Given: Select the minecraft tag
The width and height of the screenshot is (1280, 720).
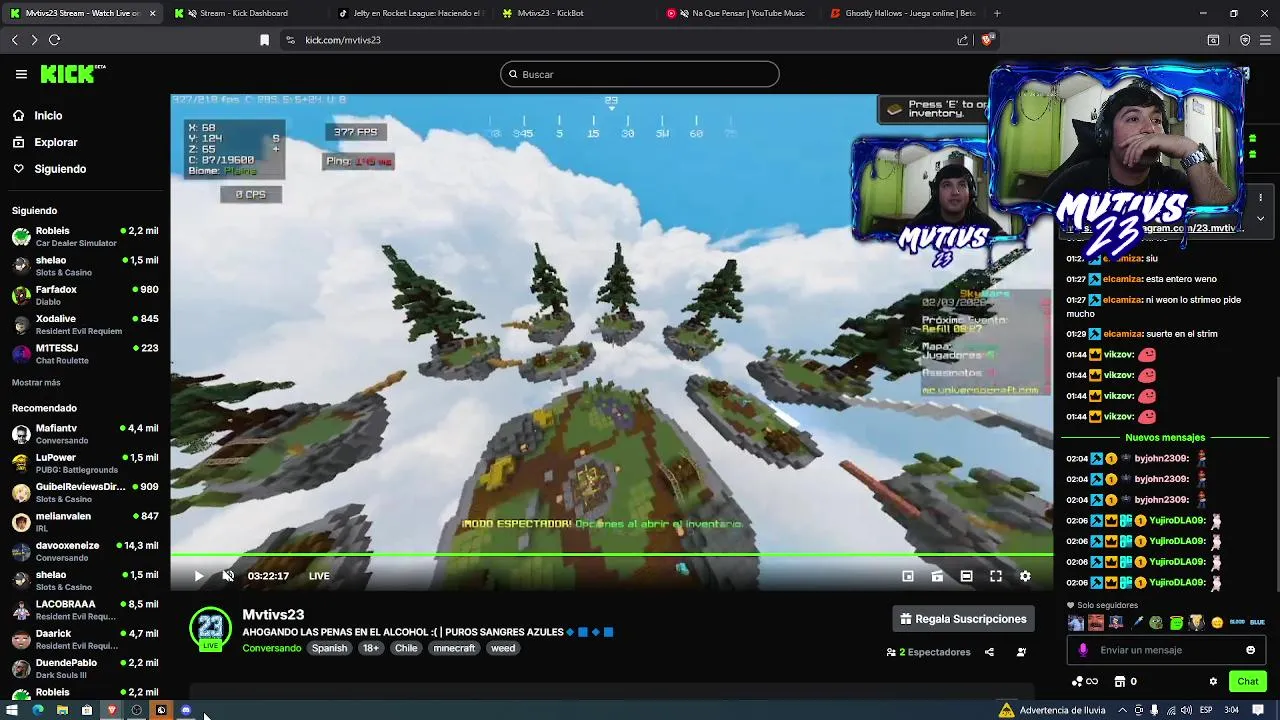Looking at the screenshot, I should click(x=454, y=648).
